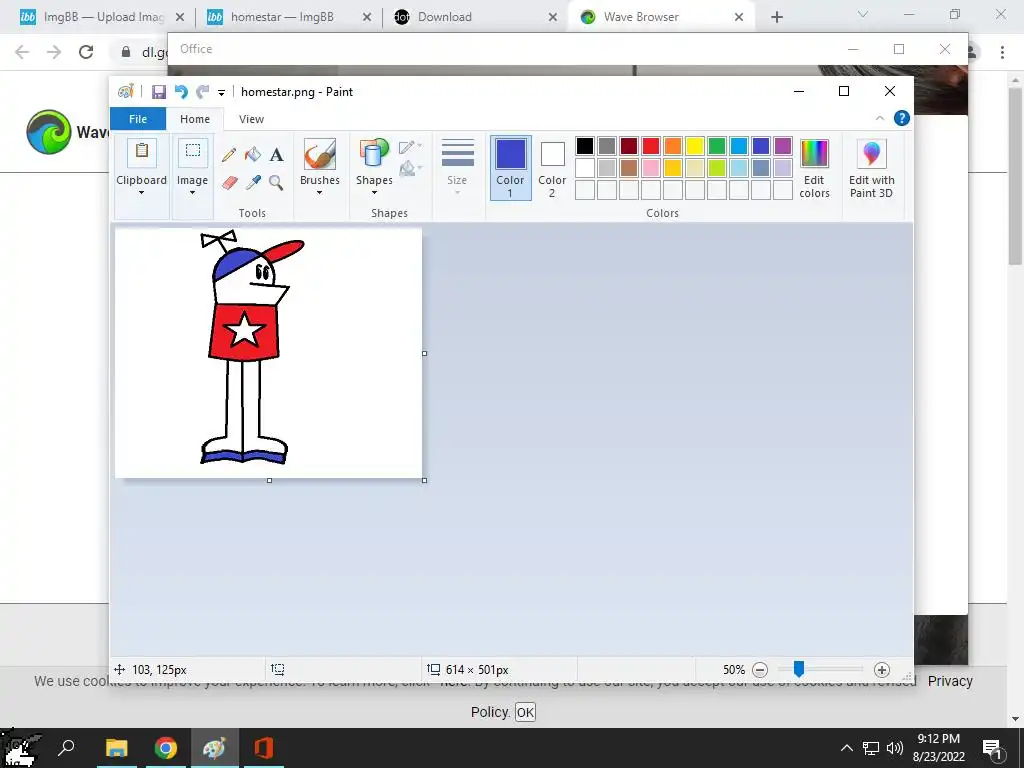This screenshot has height=768, width=1024.
Task: Click the Undo arrow in Paint title bar
Action: coord(181,92)
